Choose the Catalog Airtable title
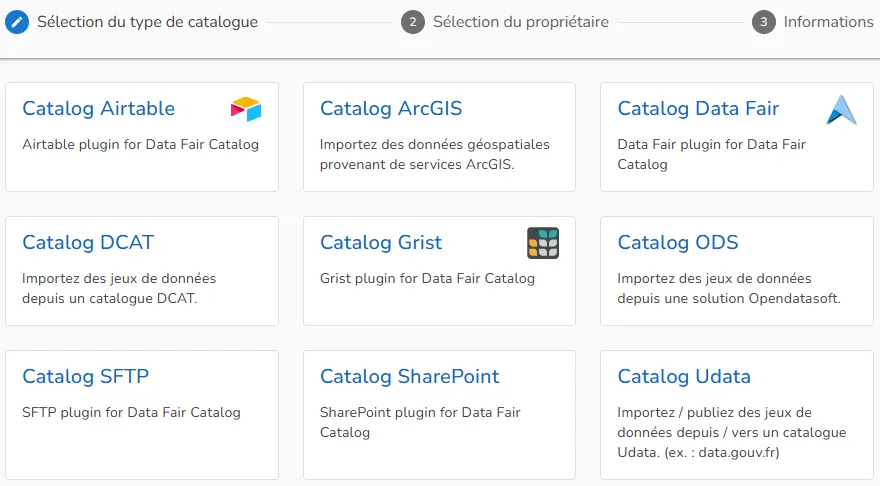 (x=99, y=108)
